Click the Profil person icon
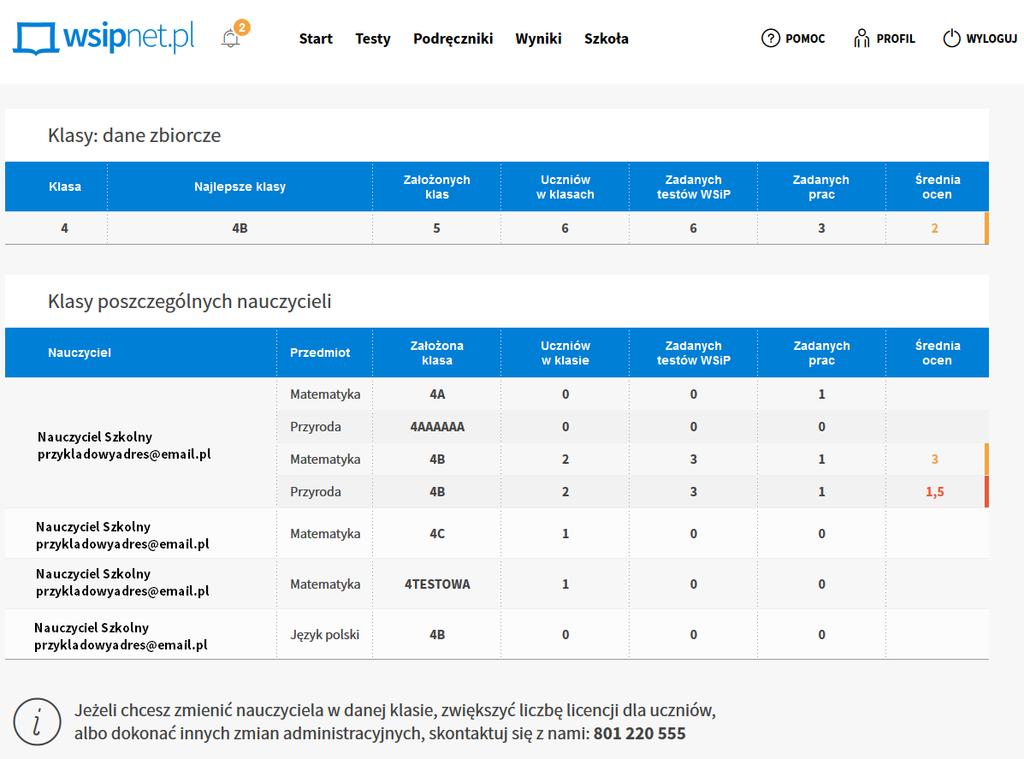 tap(861, 39)
